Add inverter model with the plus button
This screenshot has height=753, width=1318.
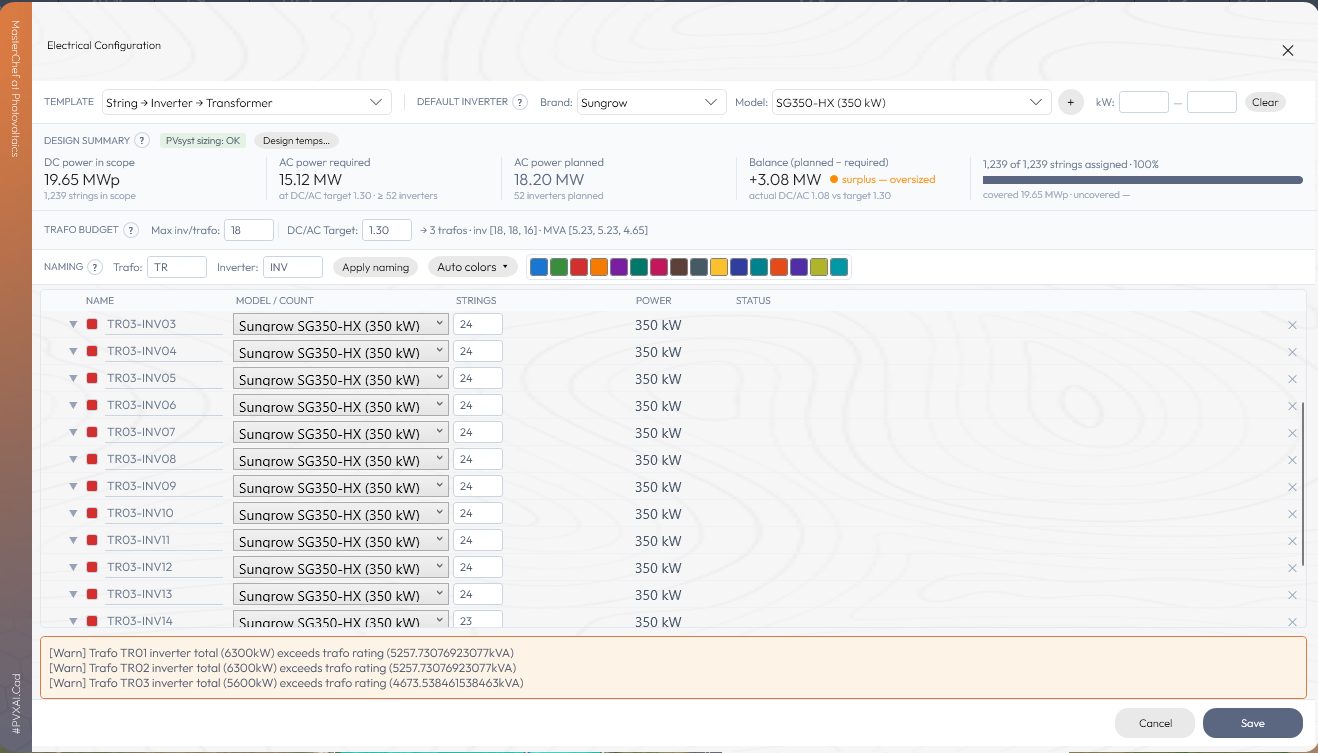(x=1071, y=102)
